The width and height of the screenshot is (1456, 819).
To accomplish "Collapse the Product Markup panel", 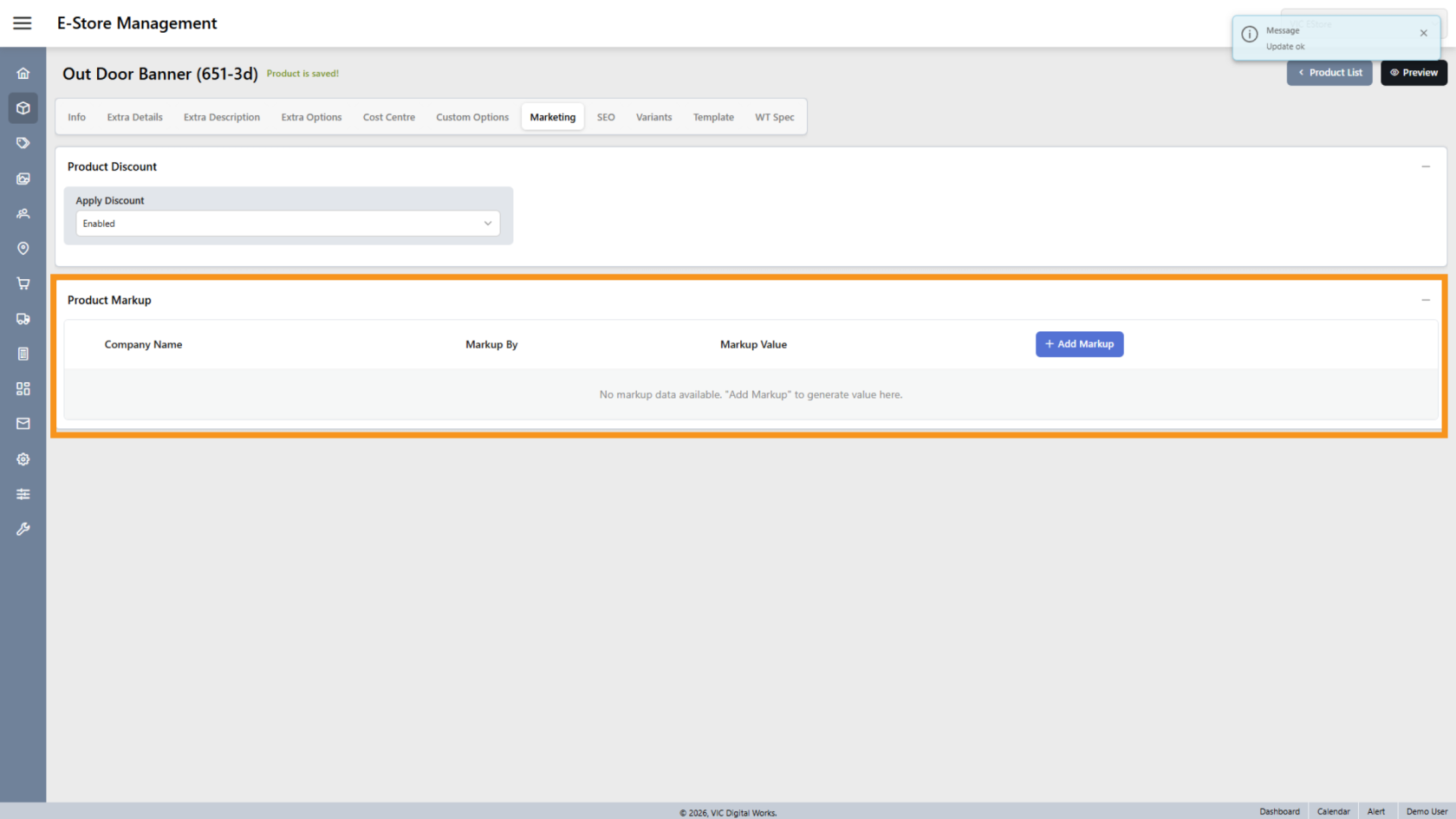I will point(1426,300).
